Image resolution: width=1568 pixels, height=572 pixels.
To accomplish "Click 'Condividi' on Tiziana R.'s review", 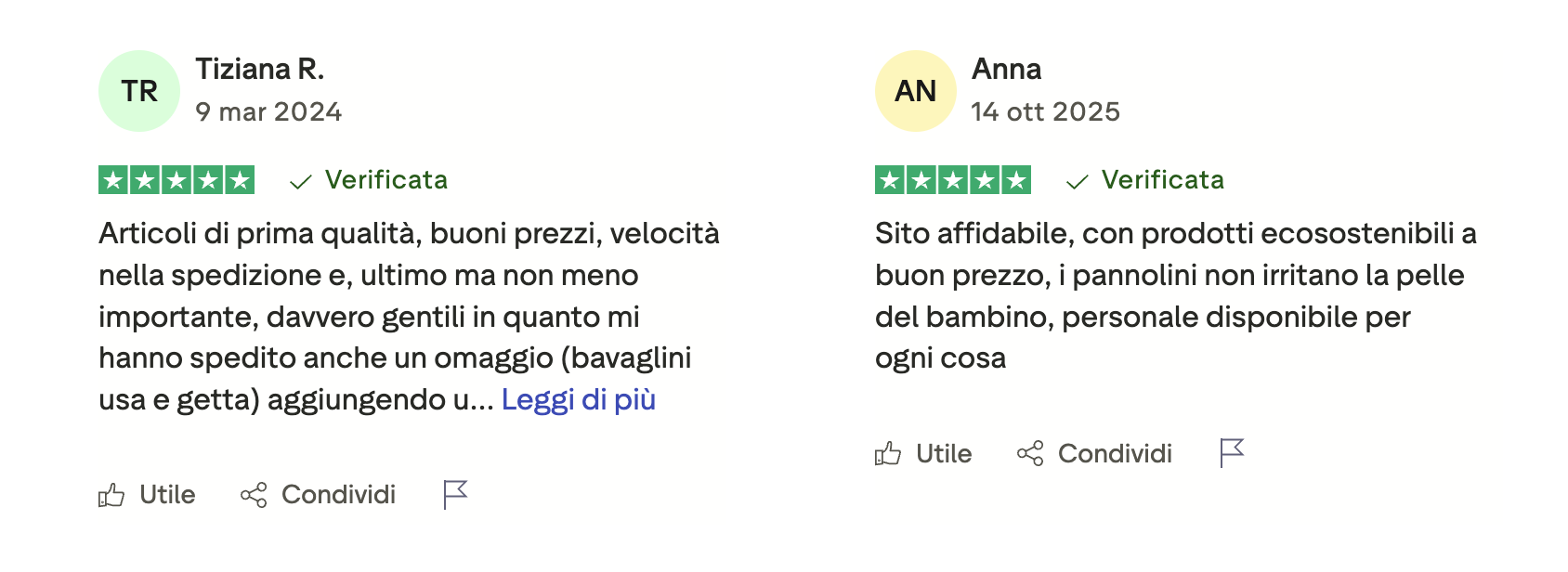I will click(x=338, y=495).
